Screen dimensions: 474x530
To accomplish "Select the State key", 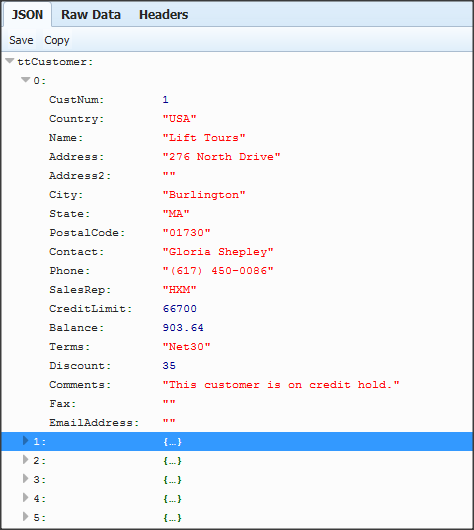I will (x=70, y=214).
